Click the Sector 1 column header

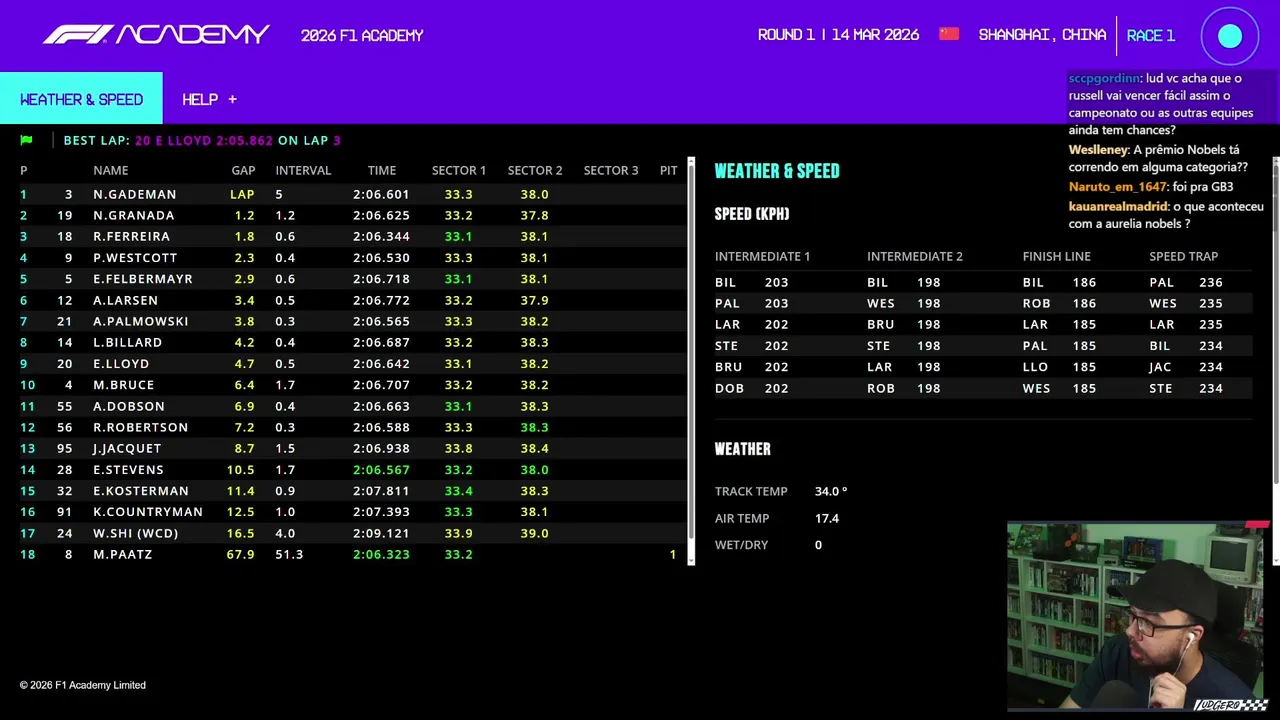[x=459, y=170]
